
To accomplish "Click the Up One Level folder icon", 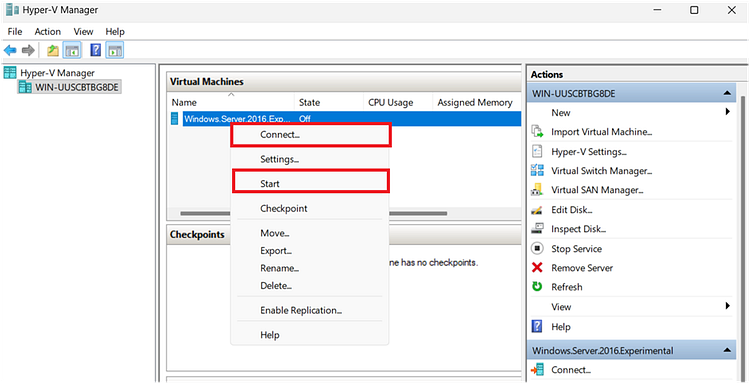I will (x=53, y=50).
